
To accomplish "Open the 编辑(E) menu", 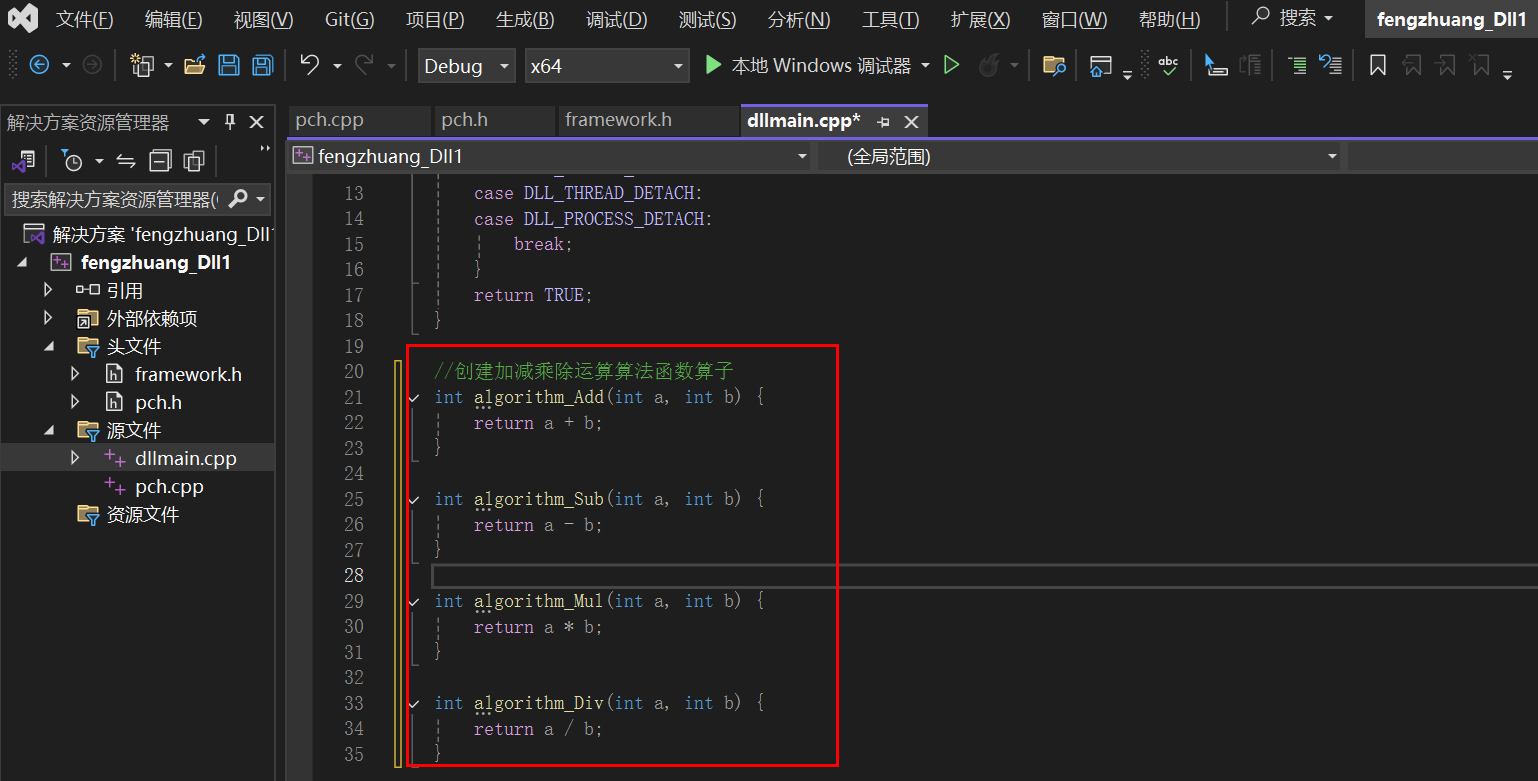I will [x=173, y=19].
